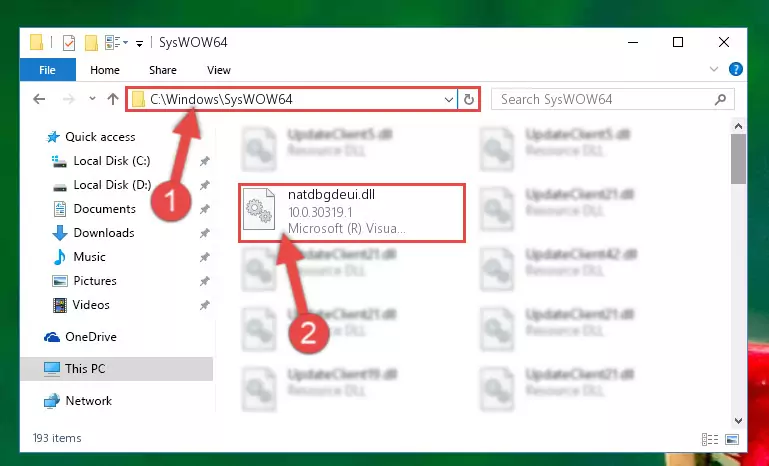The image size is (769, 466).
Task: Unpin Local Disk (C:) pin icon
Action: click(205, 161)
